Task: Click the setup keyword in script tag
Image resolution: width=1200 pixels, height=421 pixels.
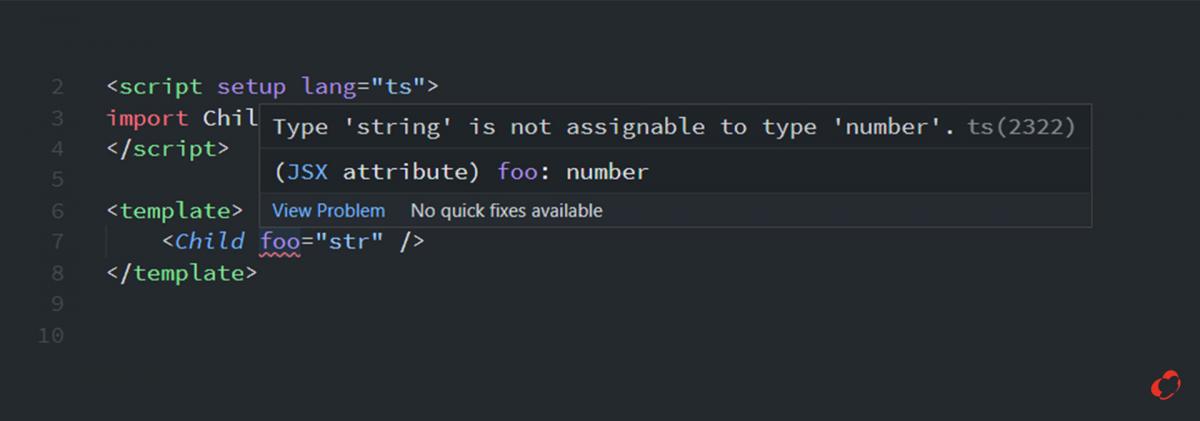Action: click(251, 87)
